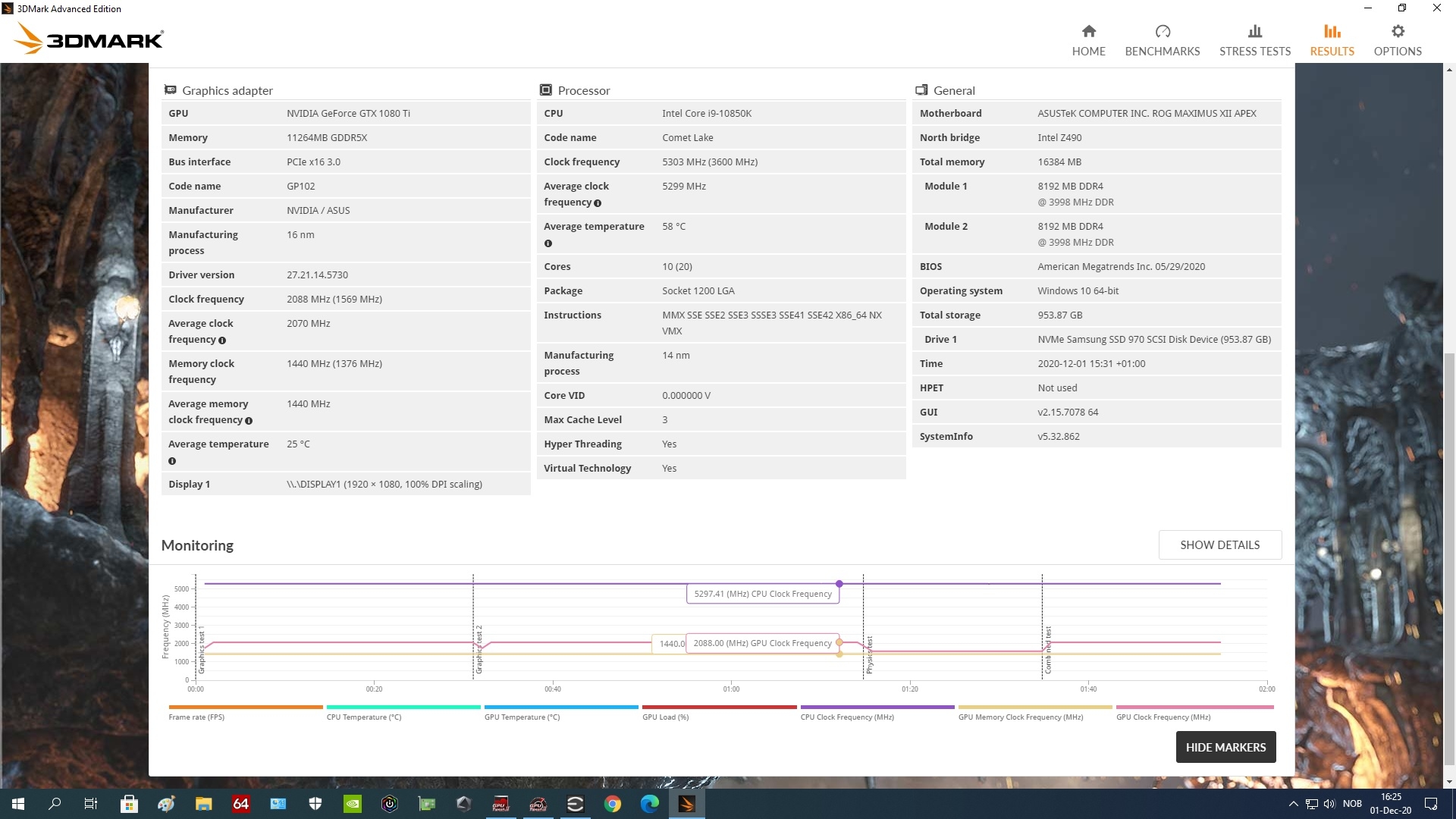The height and width of the screenshot is (819, 1456).
Task: Click the NOB input language indicator
Action: (1352, 804)
